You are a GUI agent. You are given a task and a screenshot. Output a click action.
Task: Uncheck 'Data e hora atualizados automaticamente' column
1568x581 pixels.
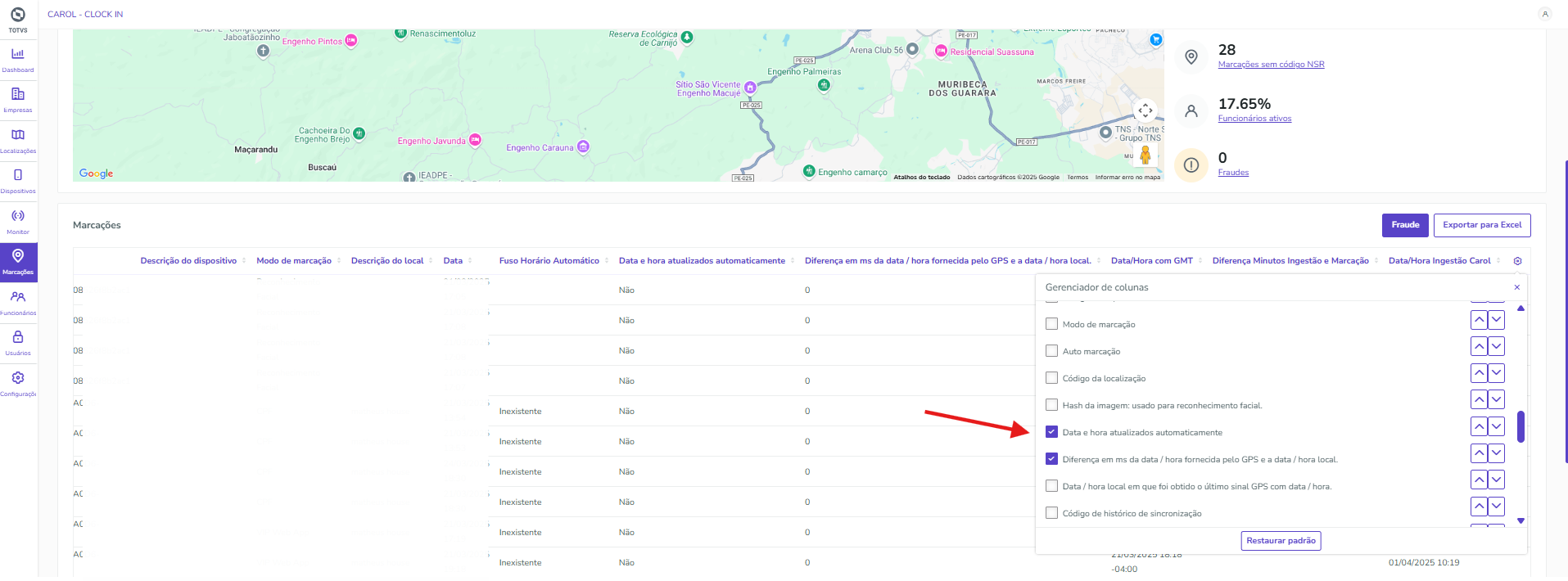[1052, 432]
